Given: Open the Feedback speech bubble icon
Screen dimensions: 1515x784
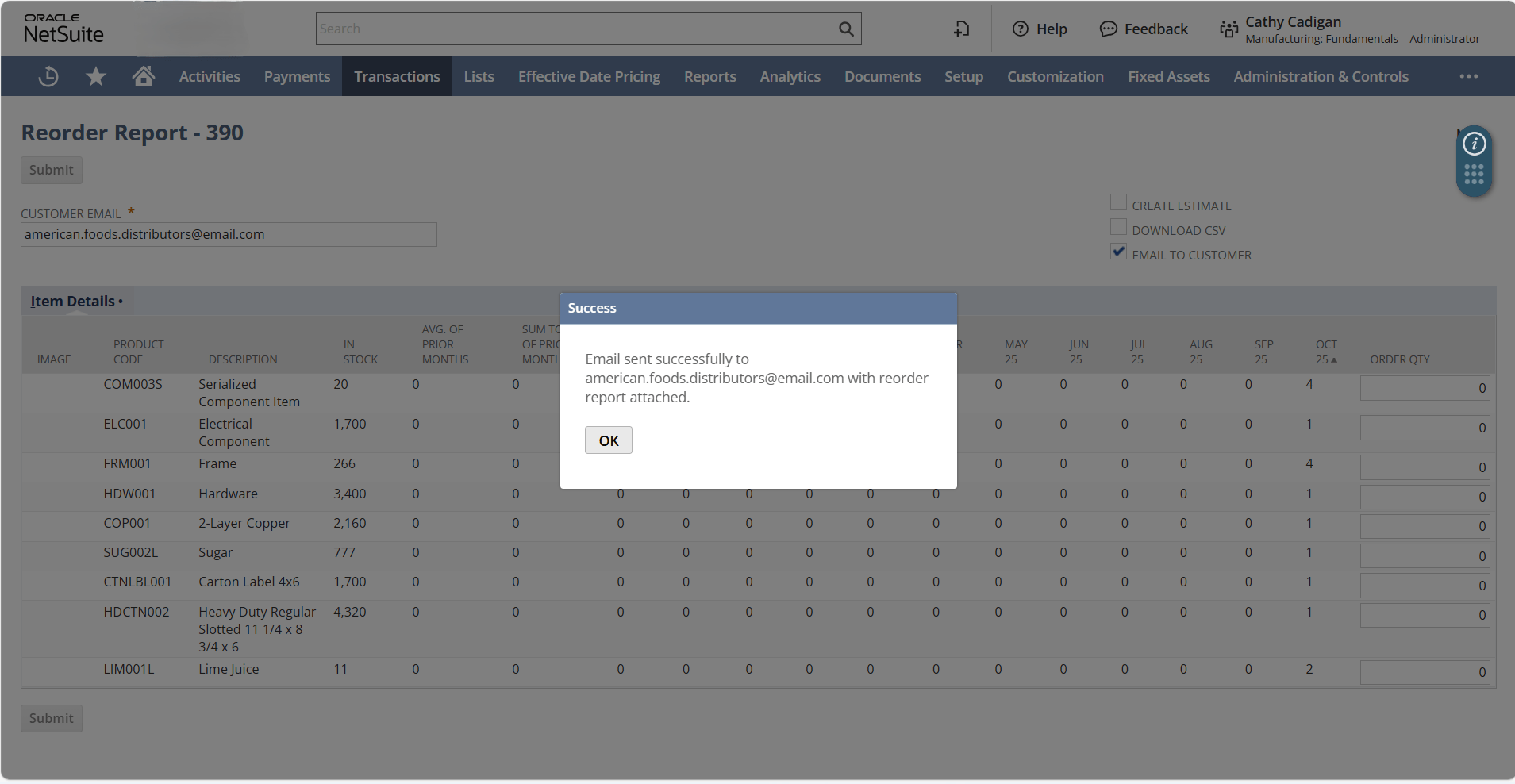Looking at the screenshot, I should point(1108,29).
